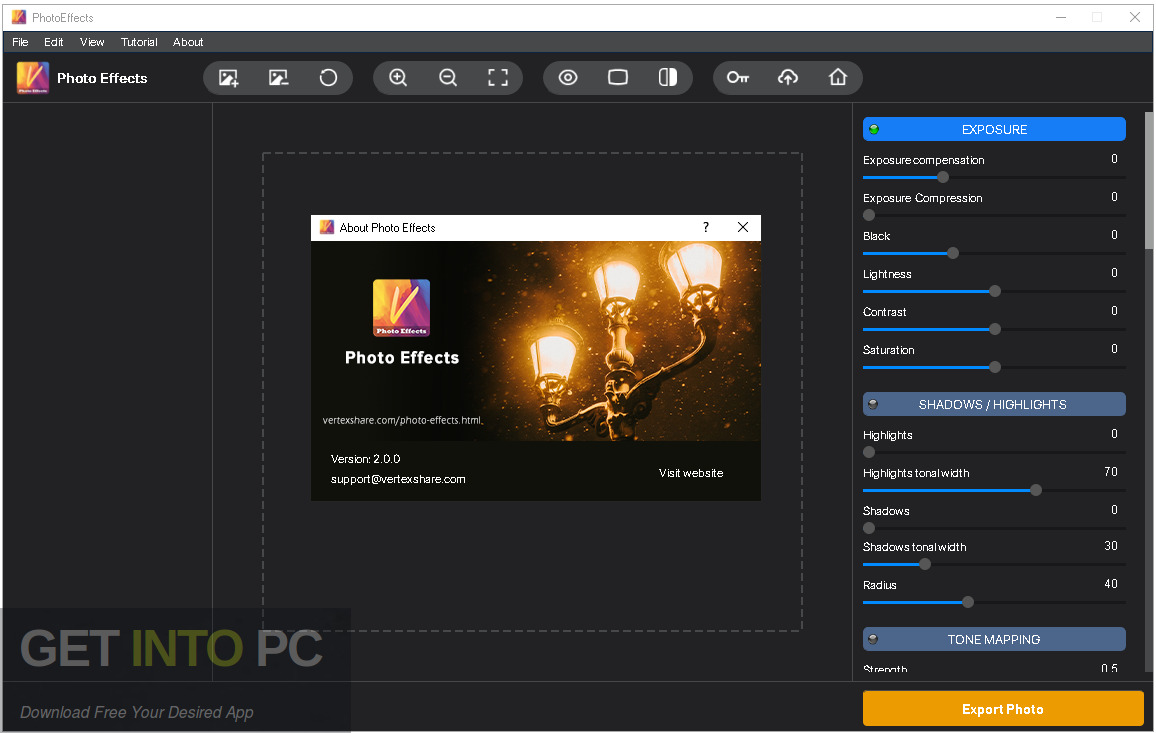Click the Saturation label

(888, 350)
